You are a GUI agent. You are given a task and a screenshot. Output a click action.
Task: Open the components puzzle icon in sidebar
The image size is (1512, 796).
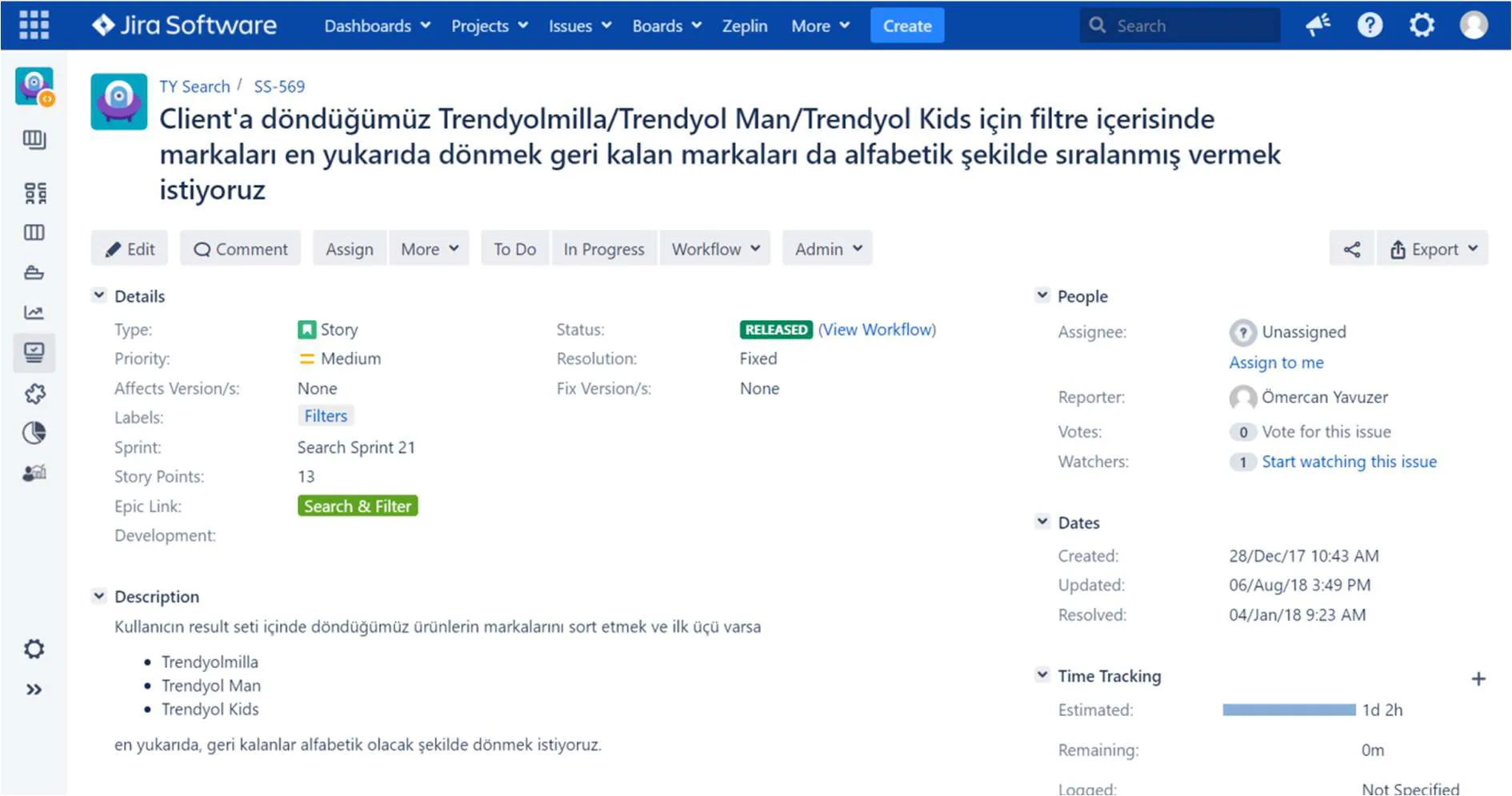tap(34, 394)
